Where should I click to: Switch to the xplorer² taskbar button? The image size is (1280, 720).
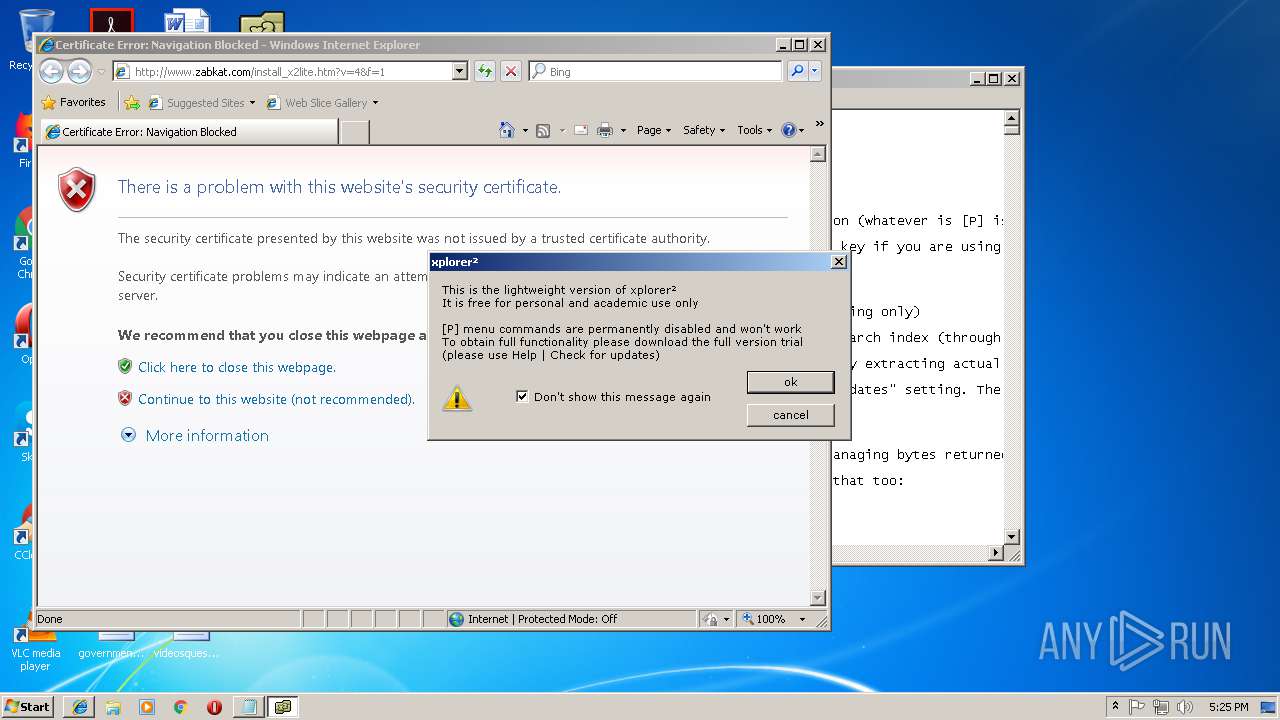283,707
